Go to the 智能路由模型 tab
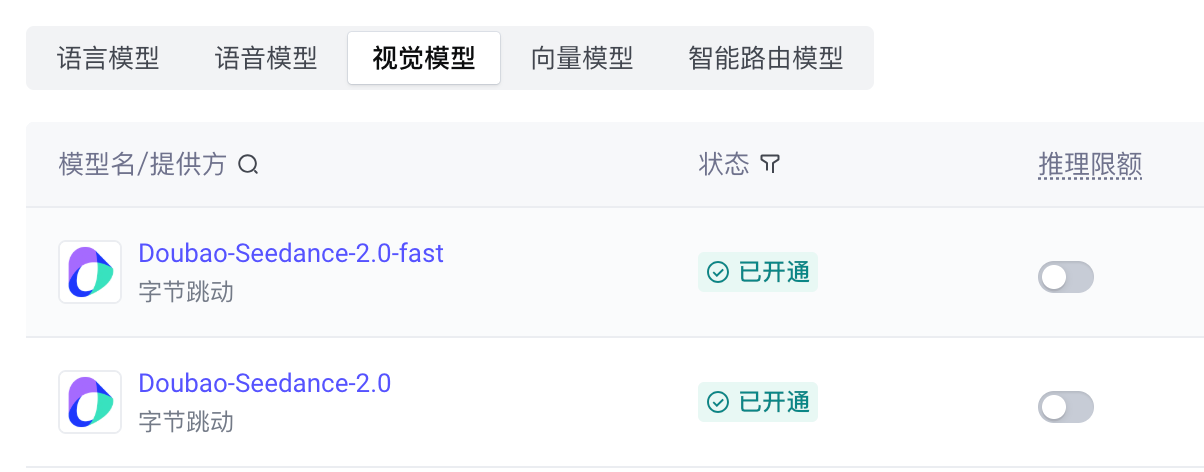Viewport: 1204px width, 472px height. 766,58
